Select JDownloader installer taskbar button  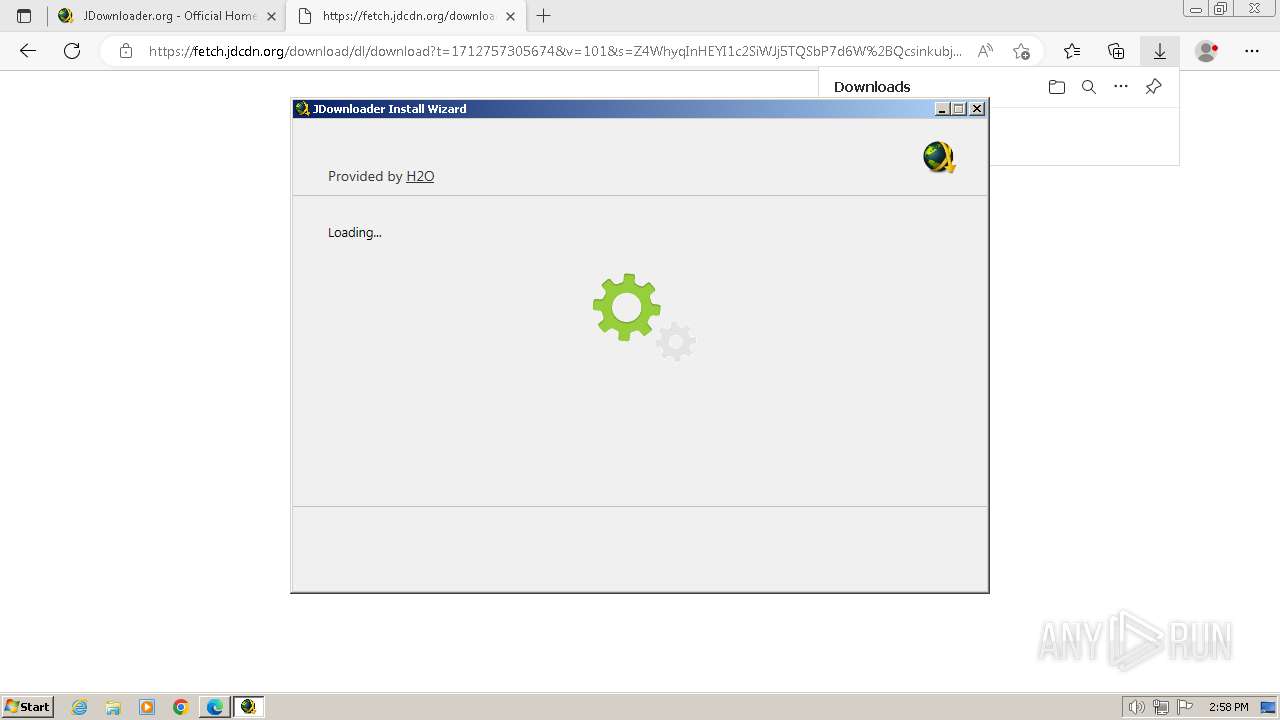click(249, 707)
